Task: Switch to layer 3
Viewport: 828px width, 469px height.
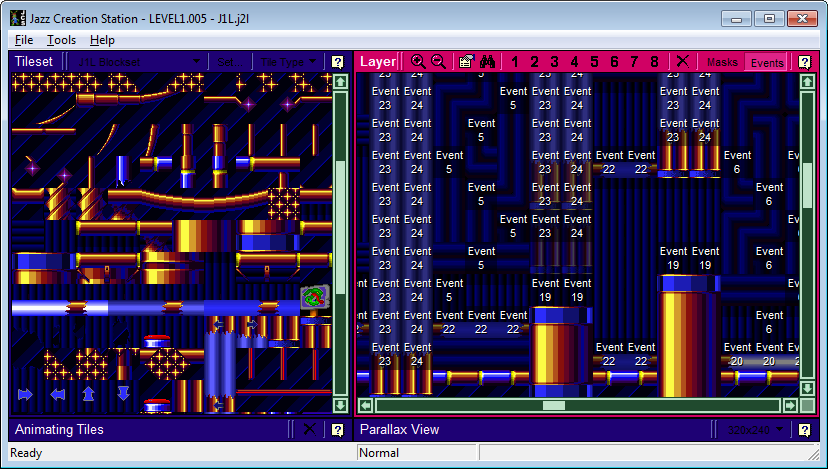Action: pyautogui.click(x=554, y=62)
